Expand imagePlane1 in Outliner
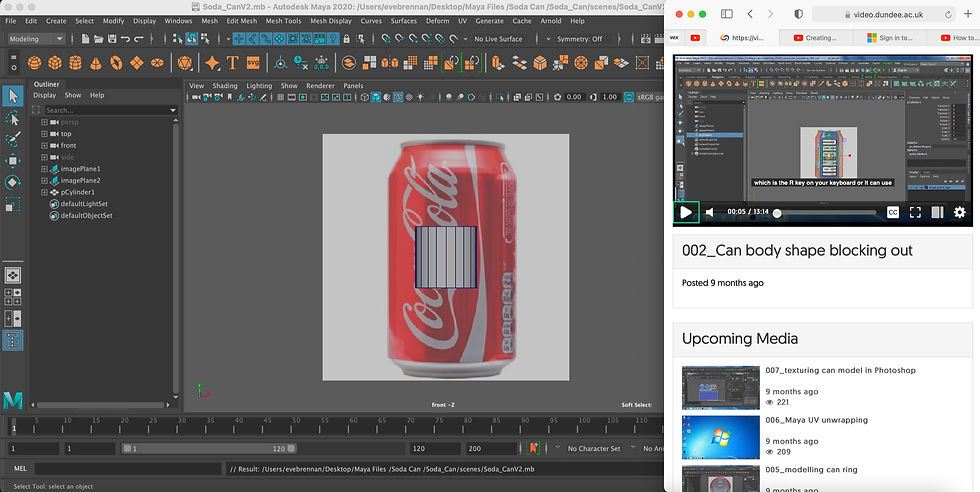 pyautogui.click(x=44, y=169)
